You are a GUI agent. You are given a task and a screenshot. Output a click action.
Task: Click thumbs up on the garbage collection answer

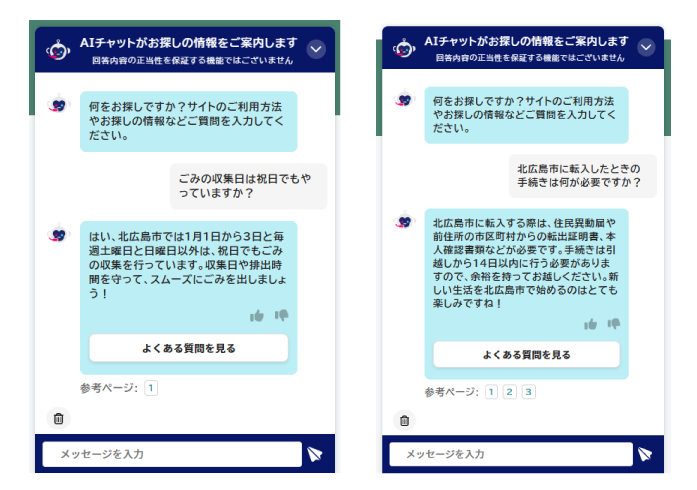(x=257, y=316)
